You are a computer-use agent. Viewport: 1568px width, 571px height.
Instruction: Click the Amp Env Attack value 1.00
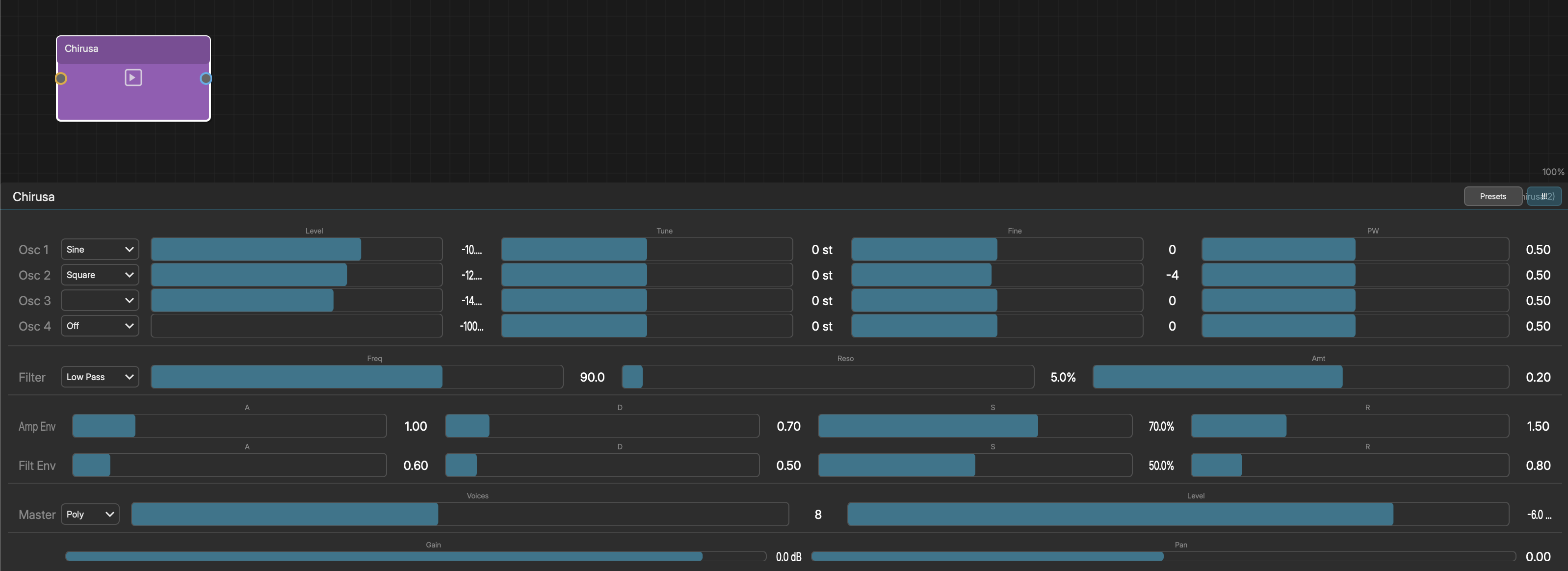pos(416,426)
